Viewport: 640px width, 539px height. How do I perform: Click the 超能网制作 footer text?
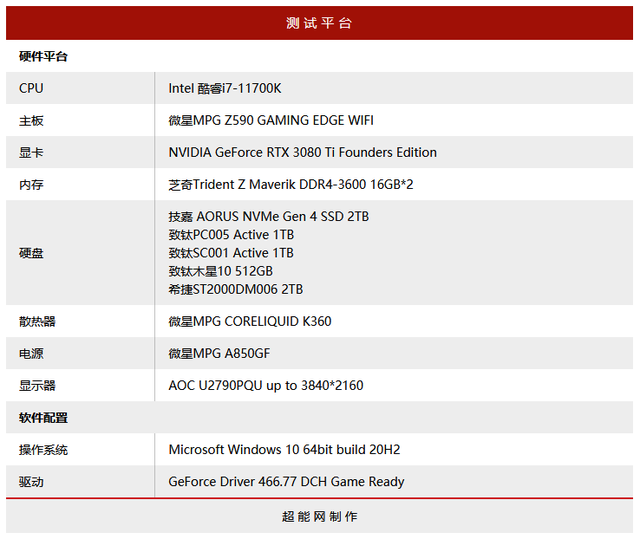click(x=319, y=517)
